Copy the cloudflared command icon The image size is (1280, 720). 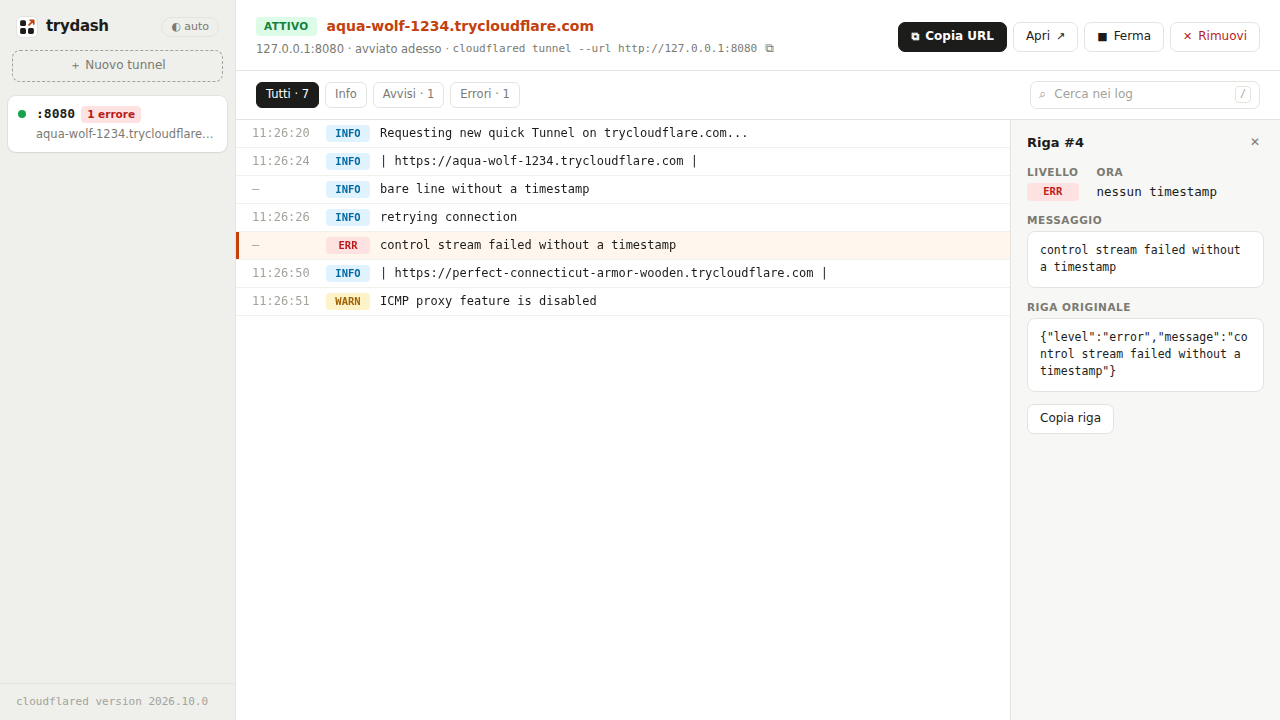(x=769, y=48)
